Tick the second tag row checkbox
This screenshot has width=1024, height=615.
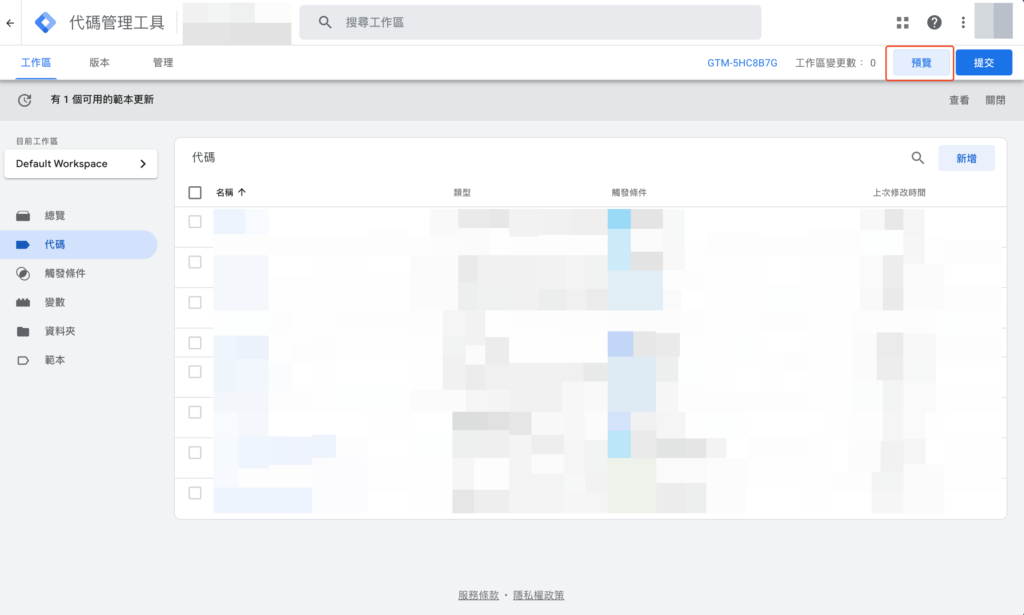point(195,262)
